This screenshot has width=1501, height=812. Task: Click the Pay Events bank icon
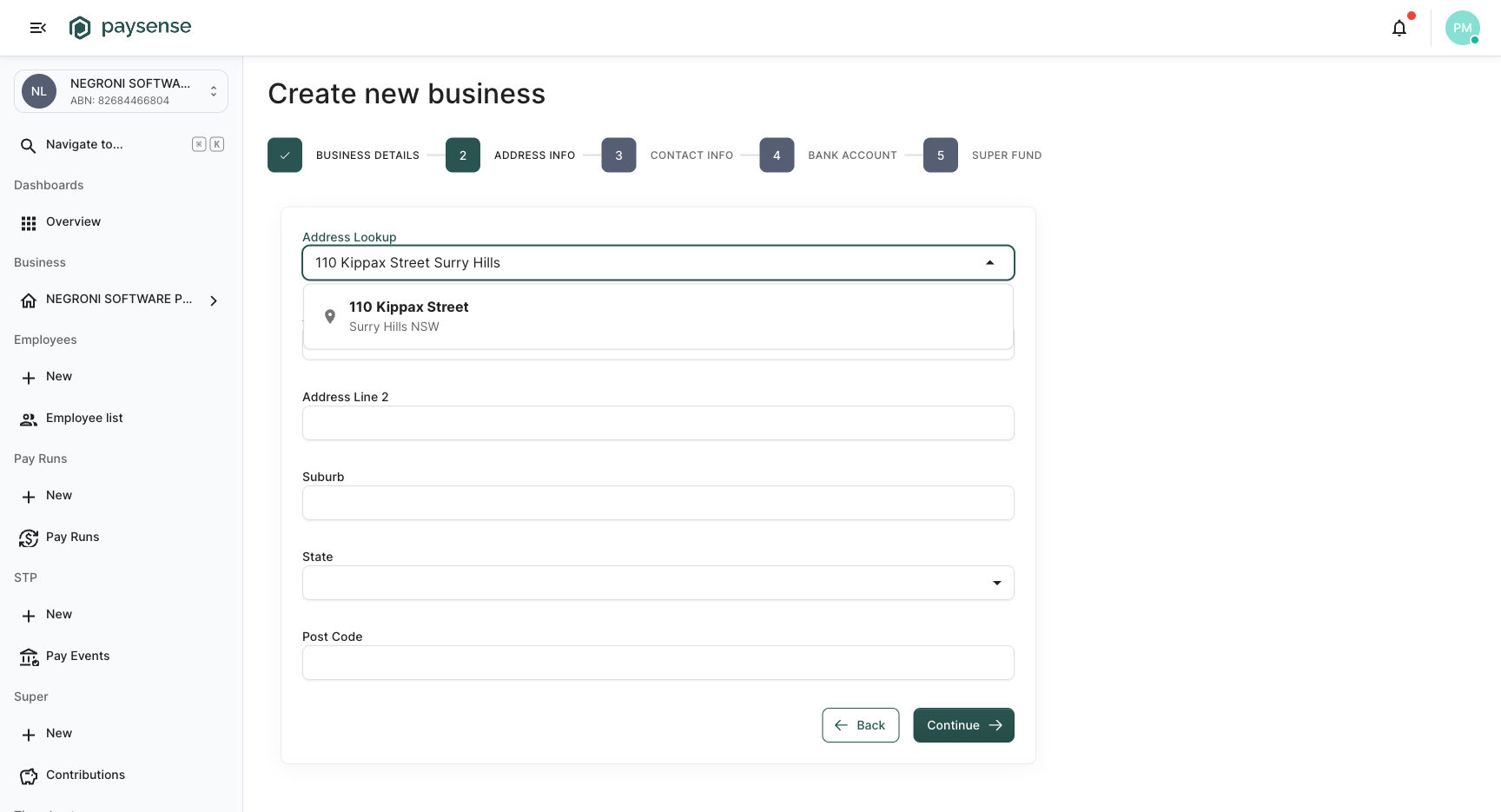click(x=29, y=657)
